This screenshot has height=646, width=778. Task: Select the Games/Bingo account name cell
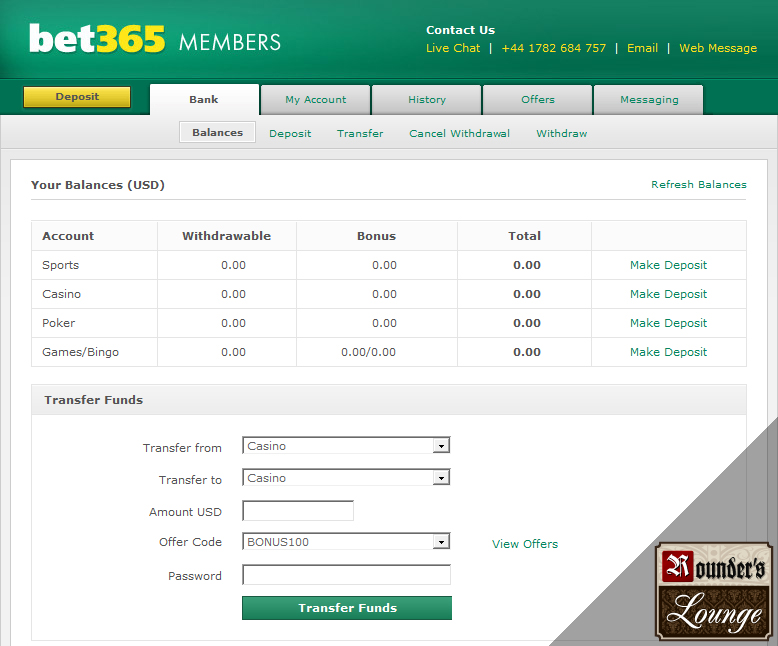(x=94, y=352)
